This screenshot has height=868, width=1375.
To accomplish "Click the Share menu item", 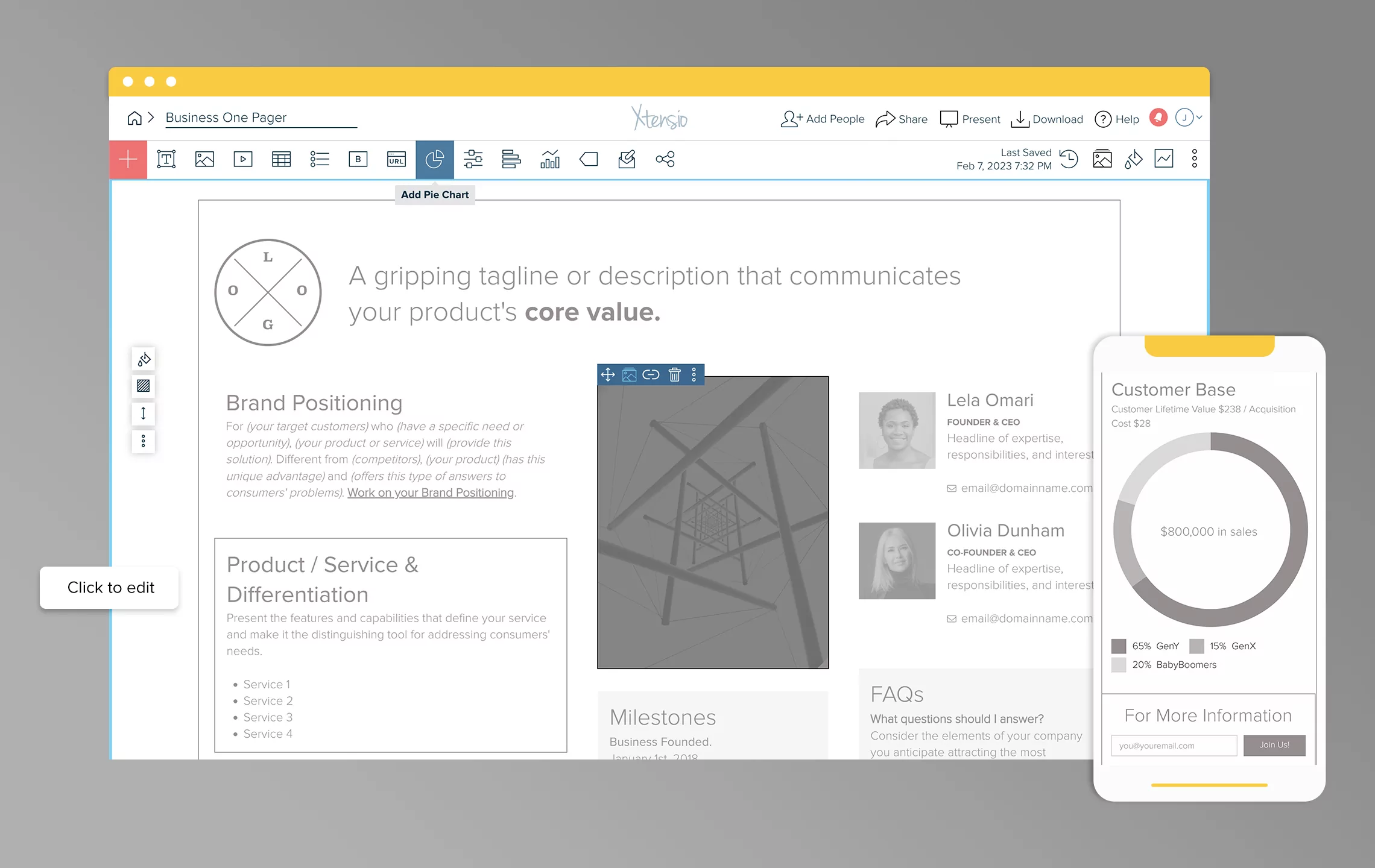I will 902,119.
